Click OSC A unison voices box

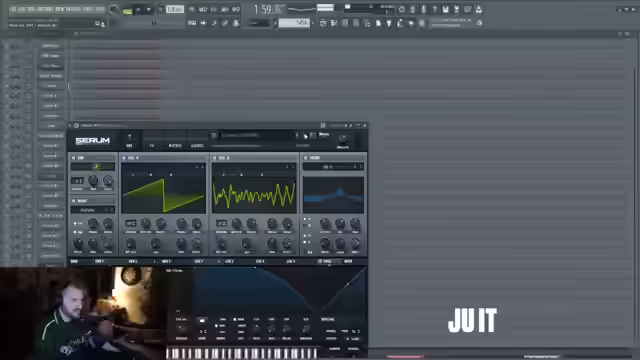[x=131, y=223]
